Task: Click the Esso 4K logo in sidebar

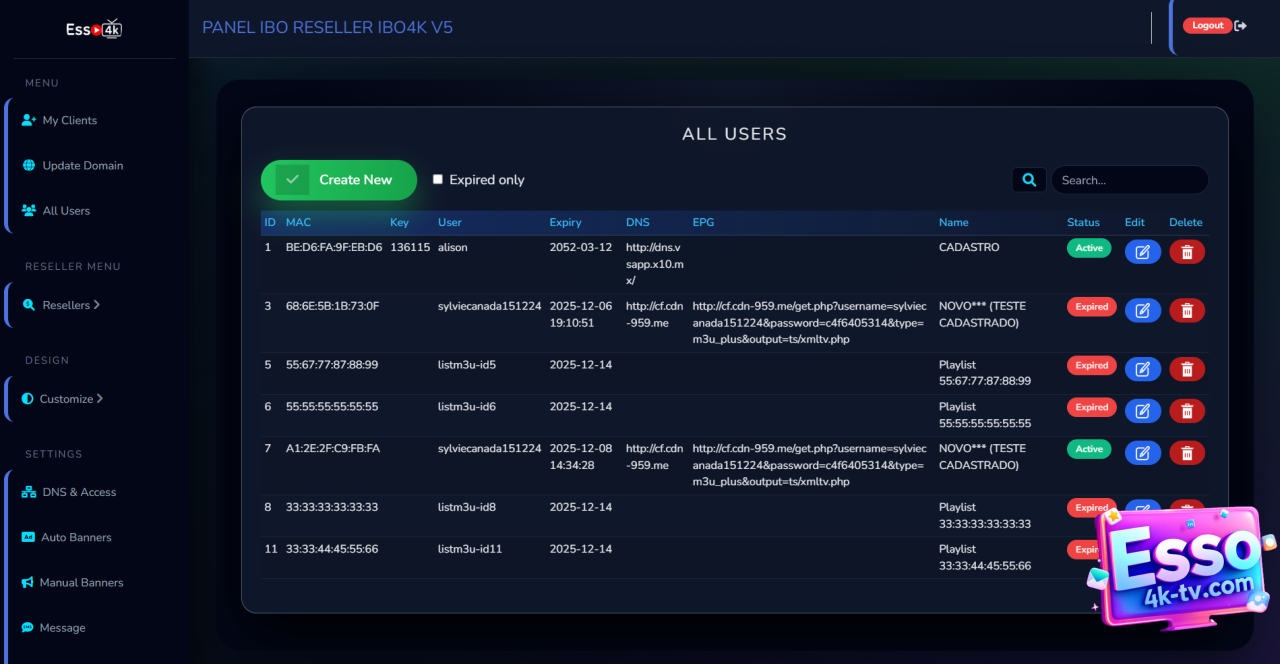Action: pos(94,30)
